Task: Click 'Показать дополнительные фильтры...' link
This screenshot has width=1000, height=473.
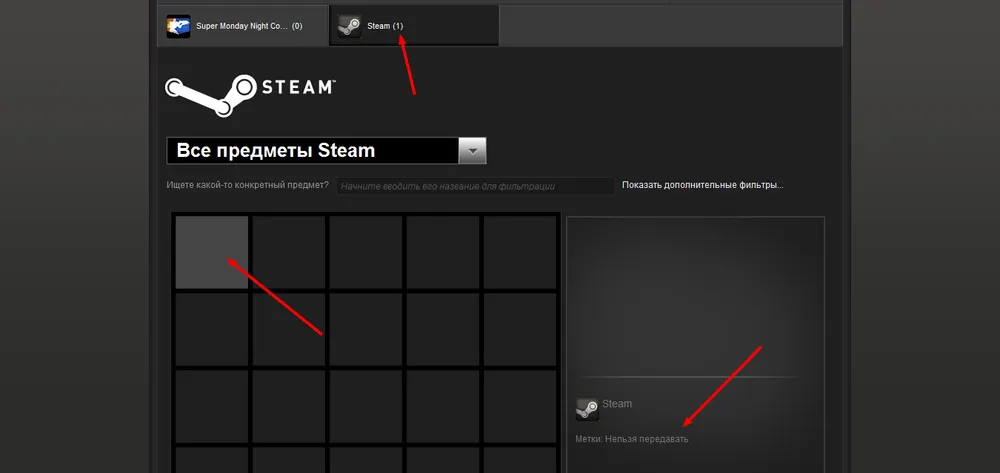Action: (x=703, y=186)
